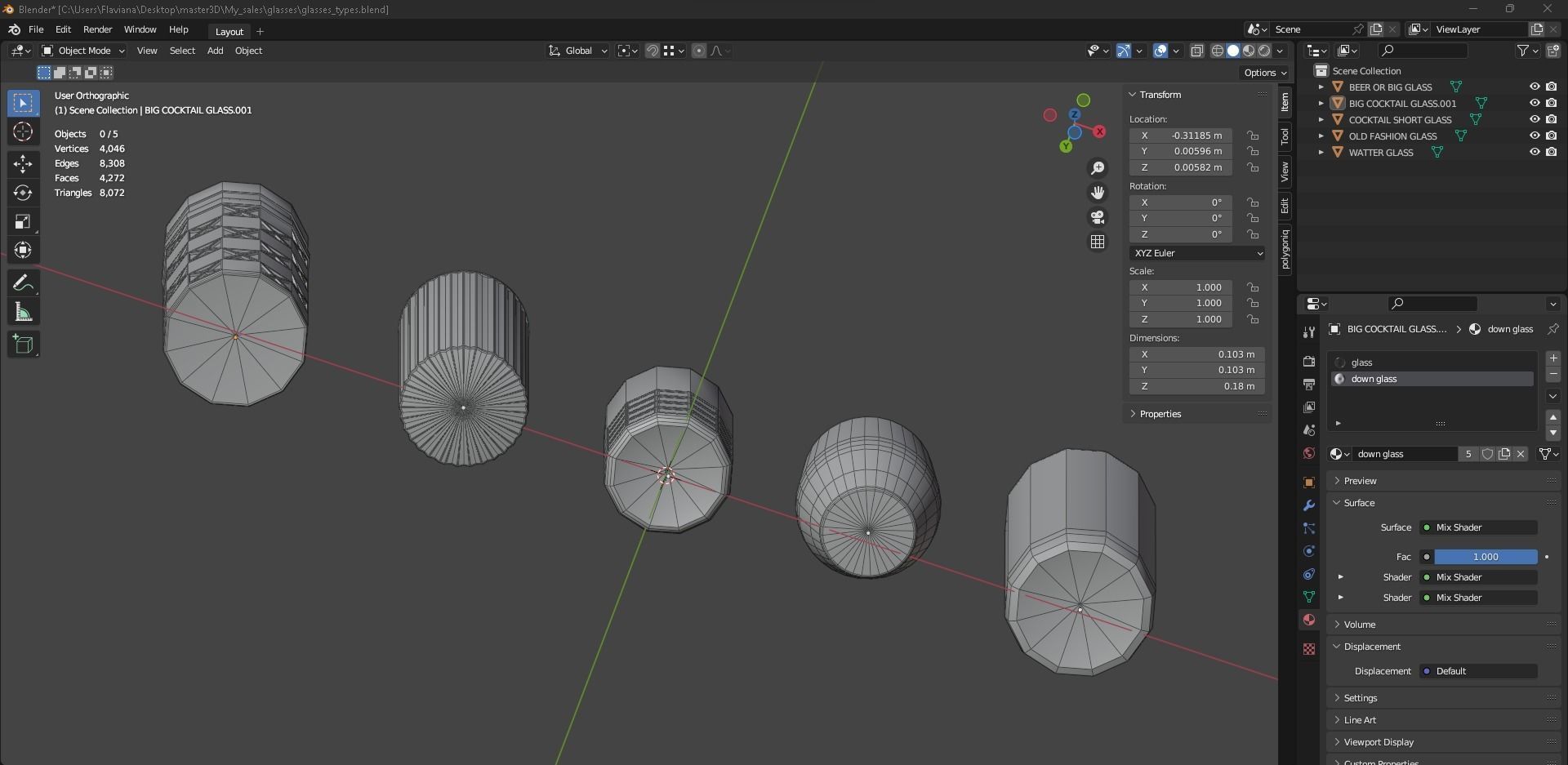Unlink the down glass material with X
Image resolution: width=1568 pixels, height=765 pixels.
[1521, 454]
